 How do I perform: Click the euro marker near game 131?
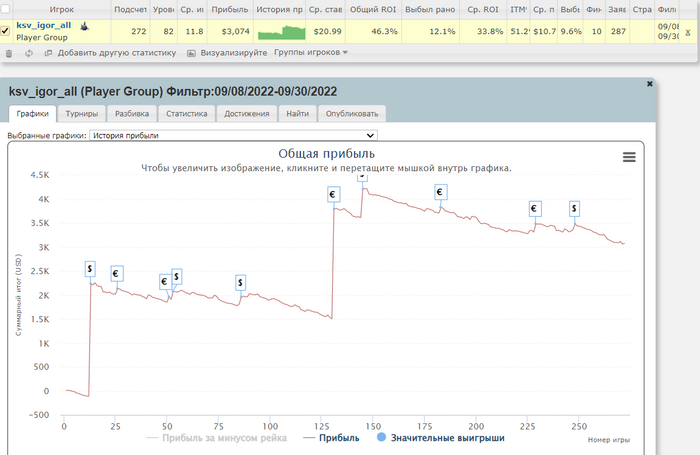(333, 194)
